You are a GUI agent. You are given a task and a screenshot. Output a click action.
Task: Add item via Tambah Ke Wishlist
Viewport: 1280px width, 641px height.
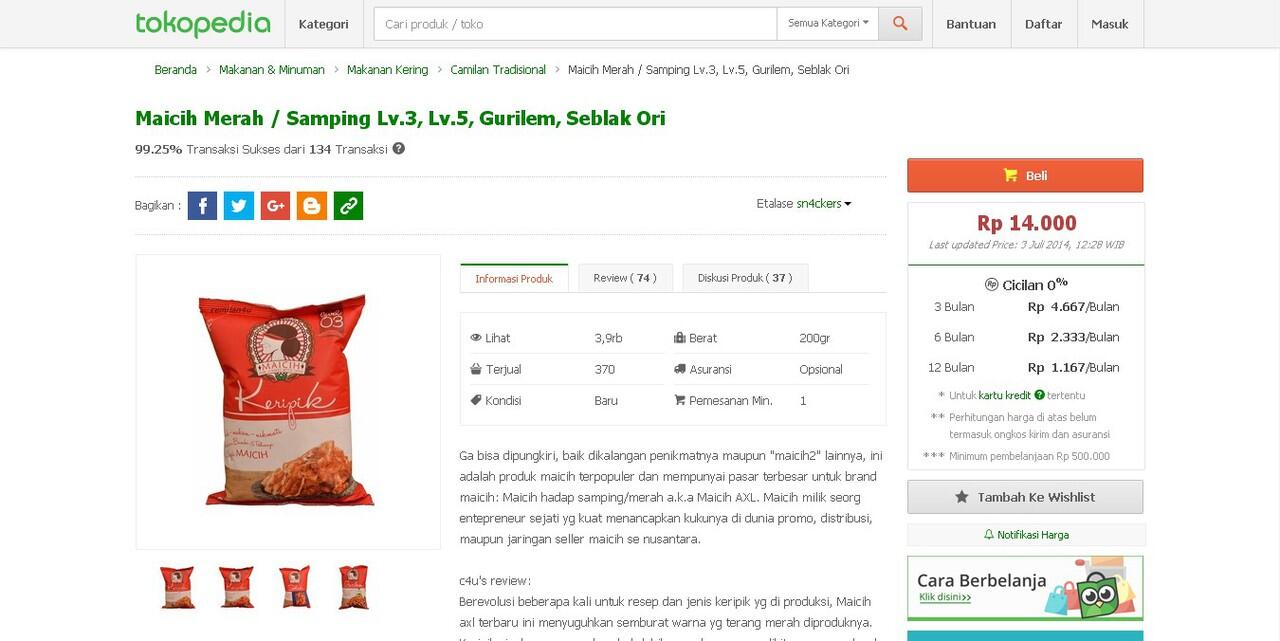pyautogui.click(x=1025, y=497)
